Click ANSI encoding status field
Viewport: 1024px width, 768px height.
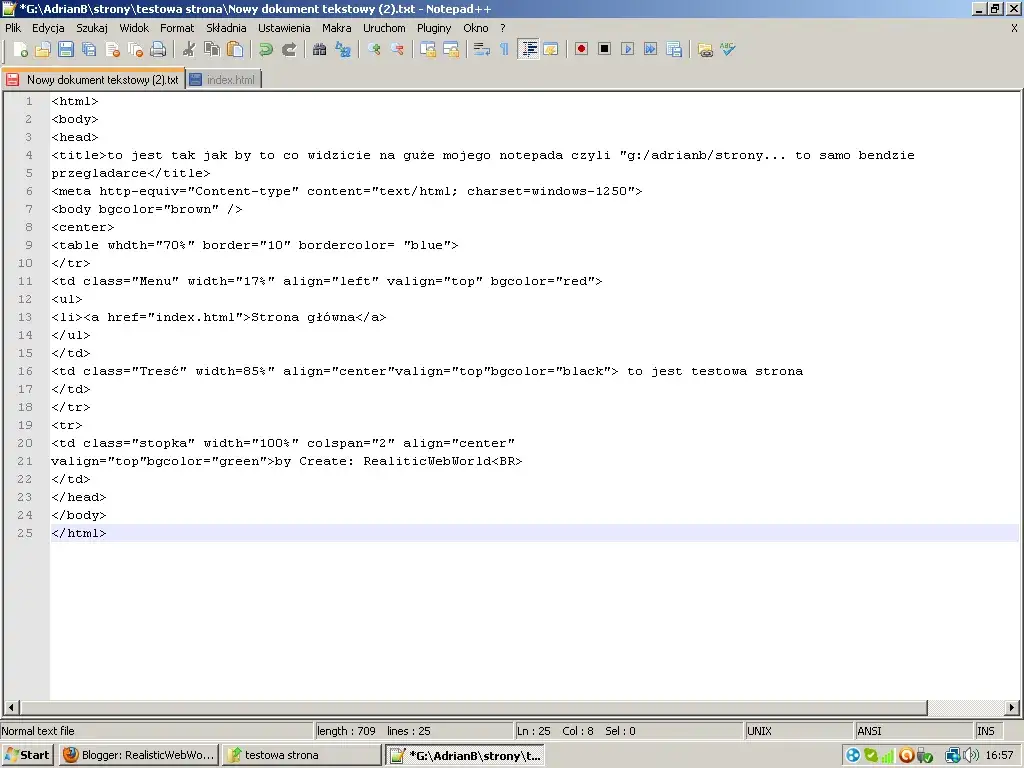pos(914,731)
